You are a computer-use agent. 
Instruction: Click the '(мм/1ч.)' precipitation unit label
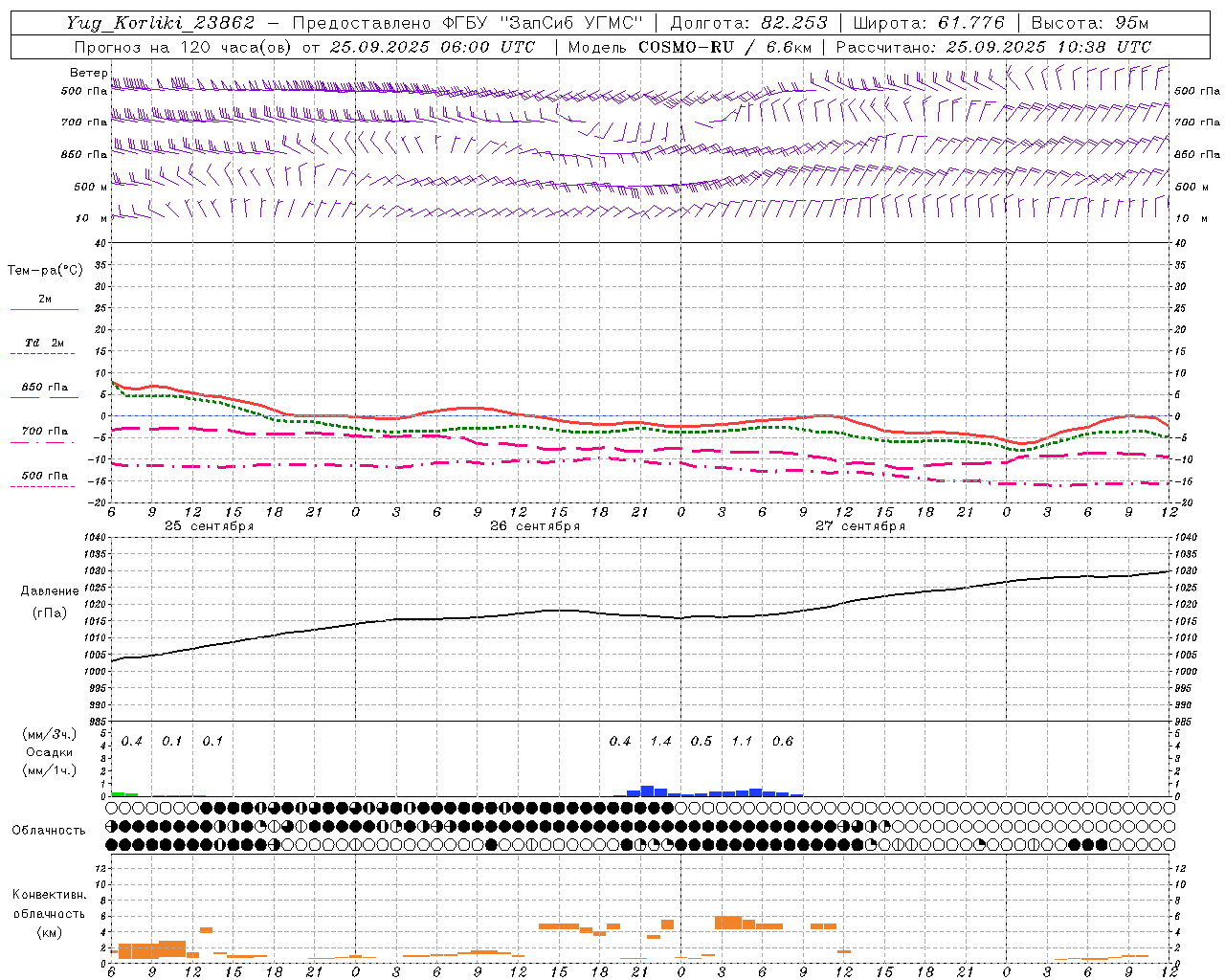click(50, 770)
